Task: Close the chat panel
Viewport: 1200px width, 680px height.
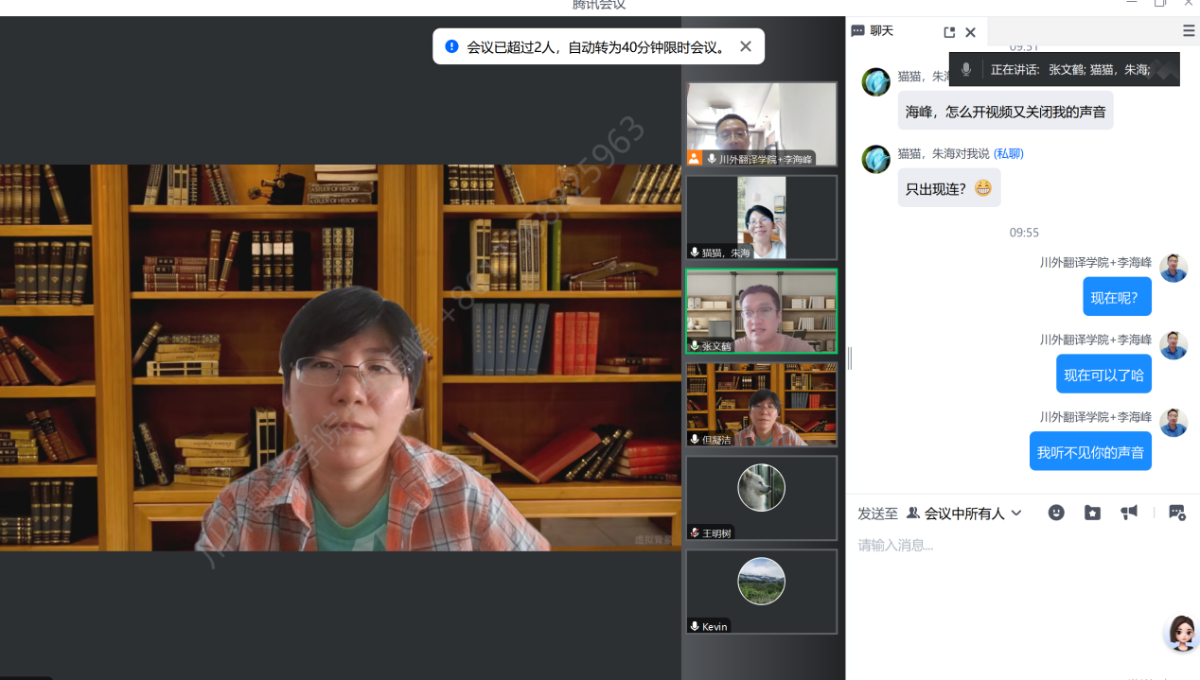Action: [x=970, y=32]
